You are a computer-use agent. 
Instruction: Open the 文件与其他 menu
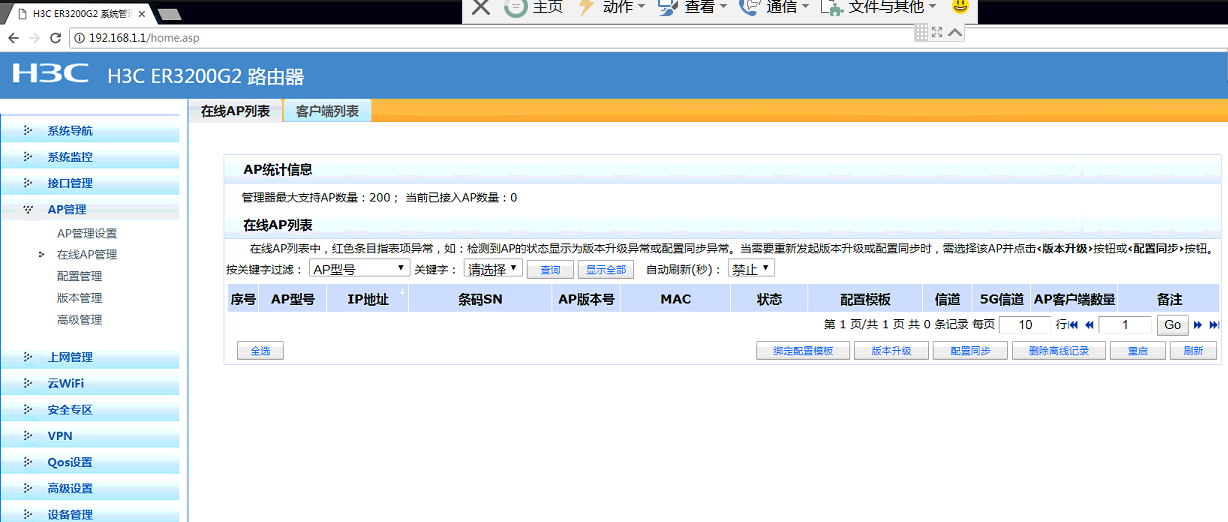point(878,7)
